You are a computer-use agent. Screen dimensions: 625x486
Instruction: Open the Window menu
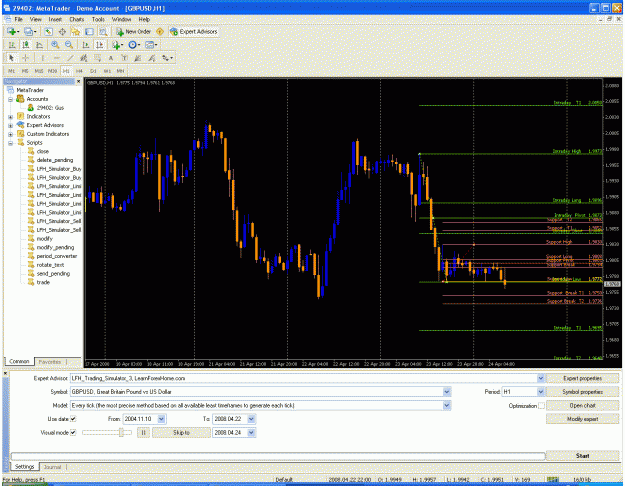click(x=121, y=19)
